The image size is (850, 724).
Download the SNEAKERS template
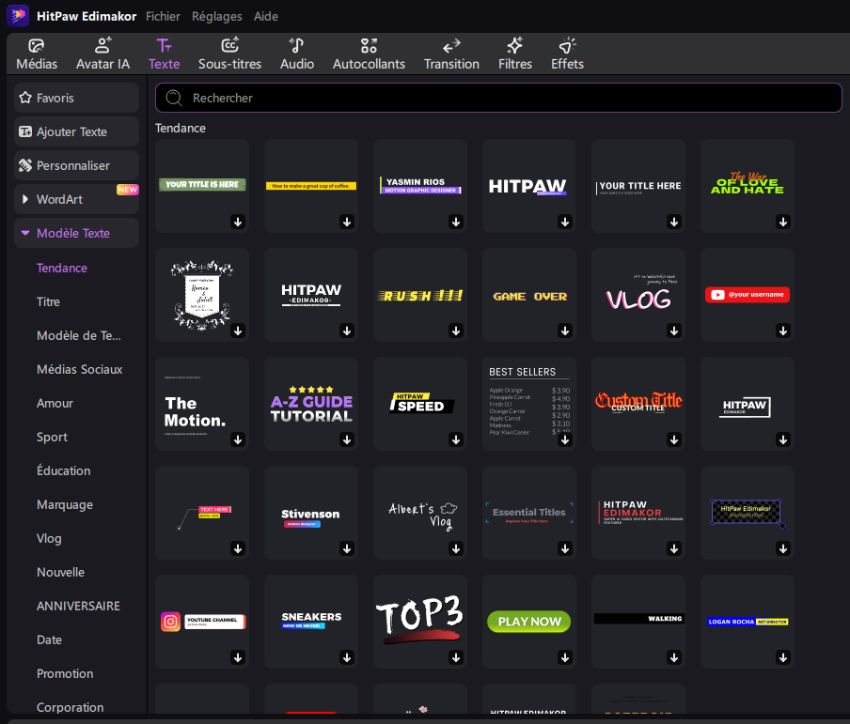click(347, 658)
